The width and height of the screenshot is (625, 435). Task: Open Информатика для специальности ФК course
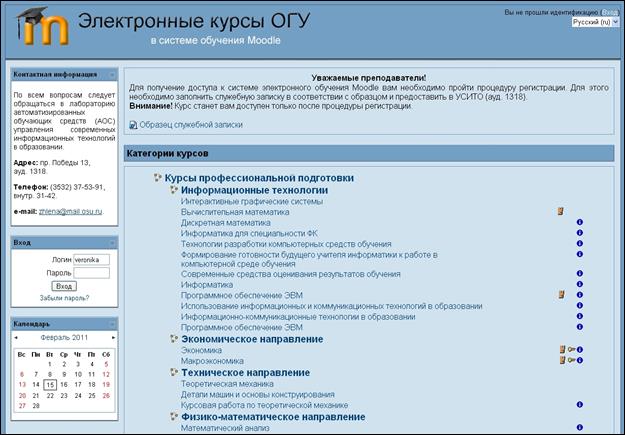click(x=249, y=233)
